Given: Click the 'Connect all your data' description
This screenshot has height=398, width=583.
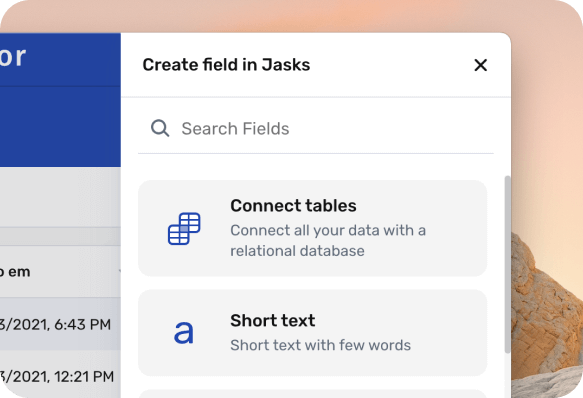Looking at the screenshot, I should pos(328,240).
